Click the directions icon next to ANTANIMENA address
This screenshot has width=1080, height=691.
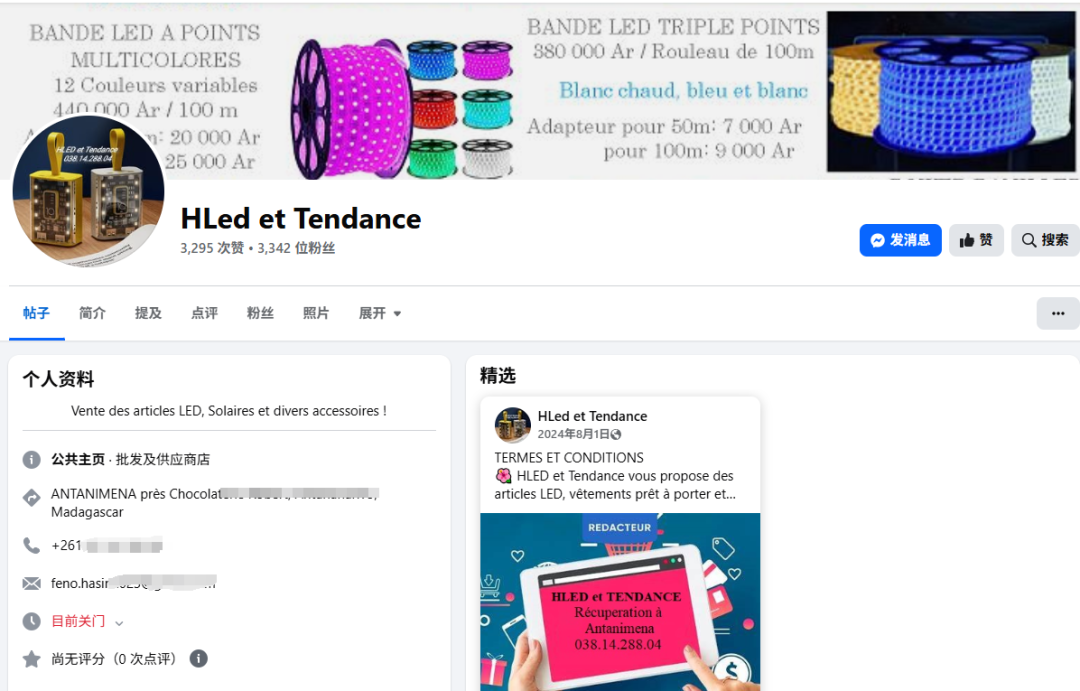(32, 497)
